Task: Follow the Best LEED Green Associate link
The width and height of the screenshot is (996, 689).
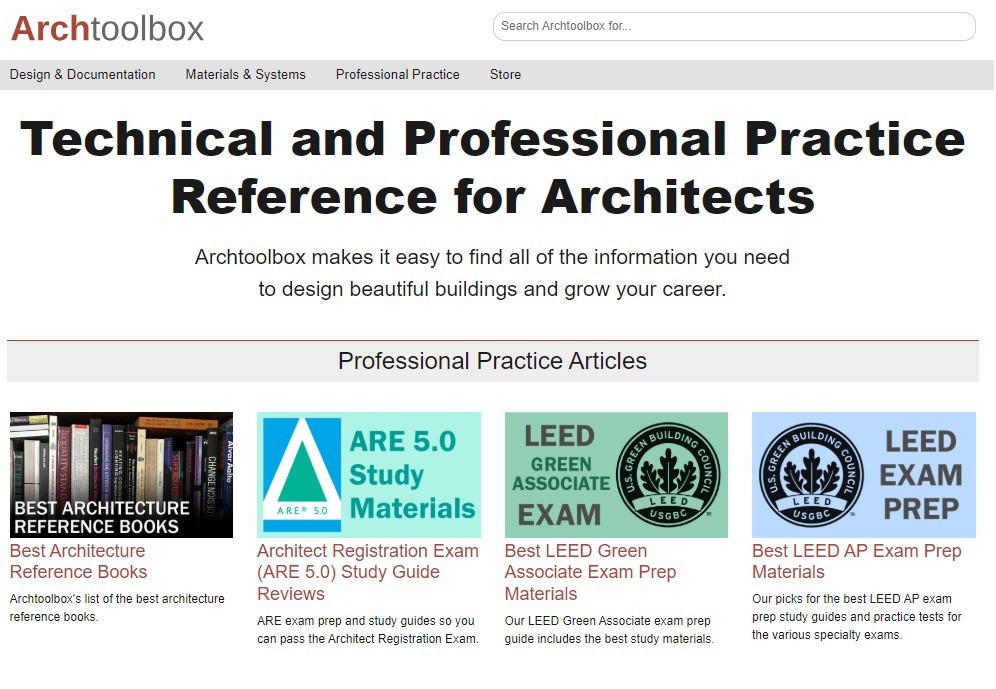Action: [590, 572]
